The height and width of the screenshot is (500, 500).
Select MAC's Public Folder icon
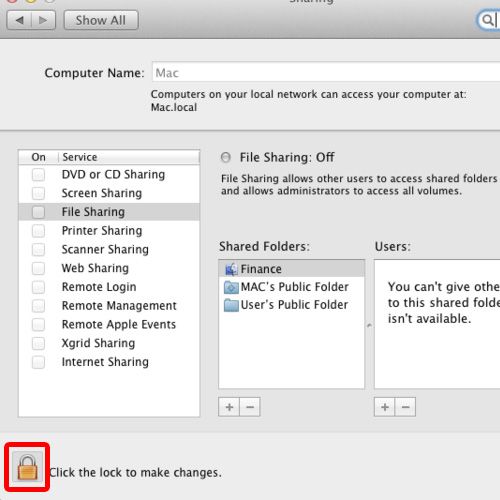point(231,287)
